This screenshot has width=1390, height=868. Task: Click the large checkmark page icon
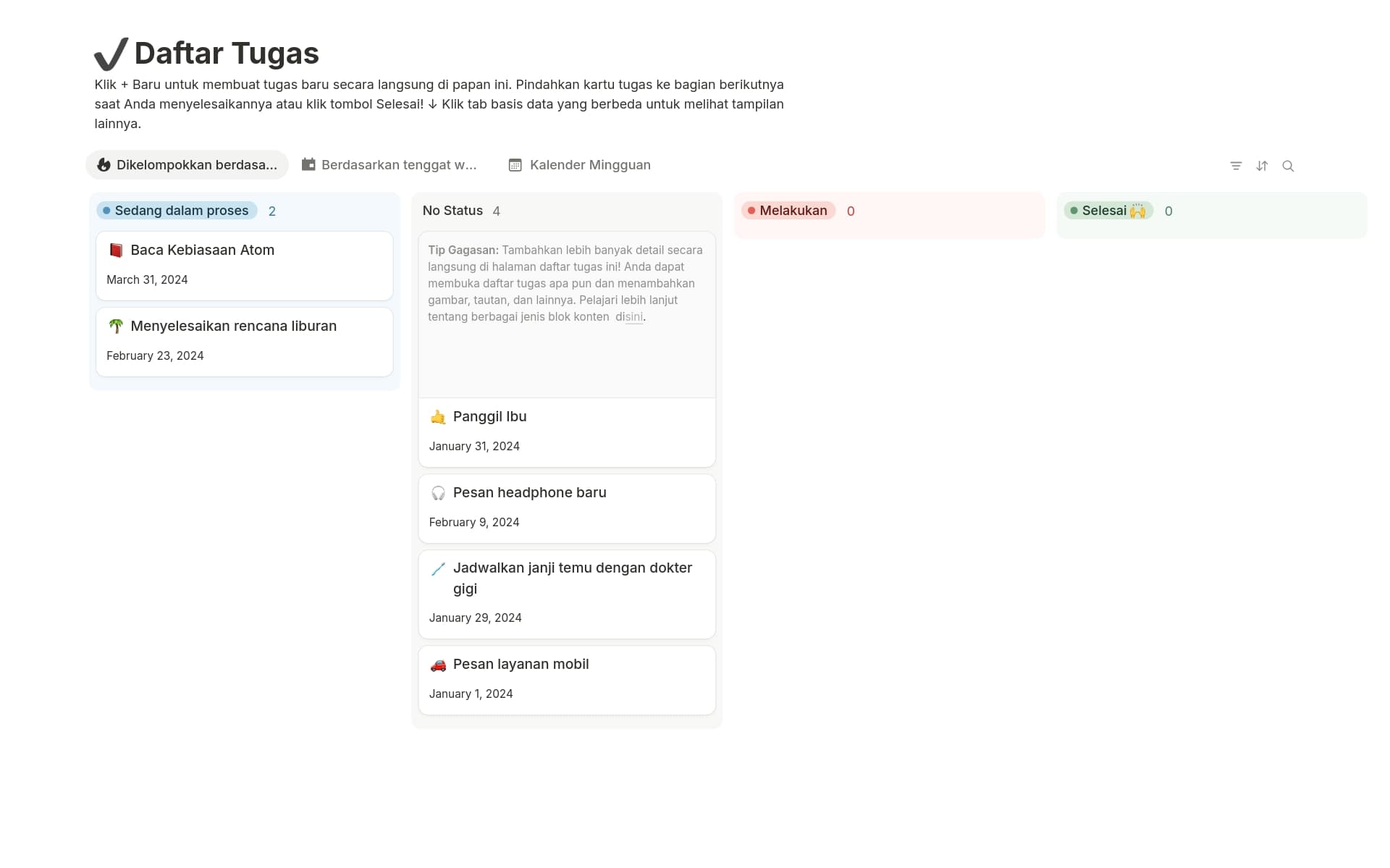click(x=111, y=54)
